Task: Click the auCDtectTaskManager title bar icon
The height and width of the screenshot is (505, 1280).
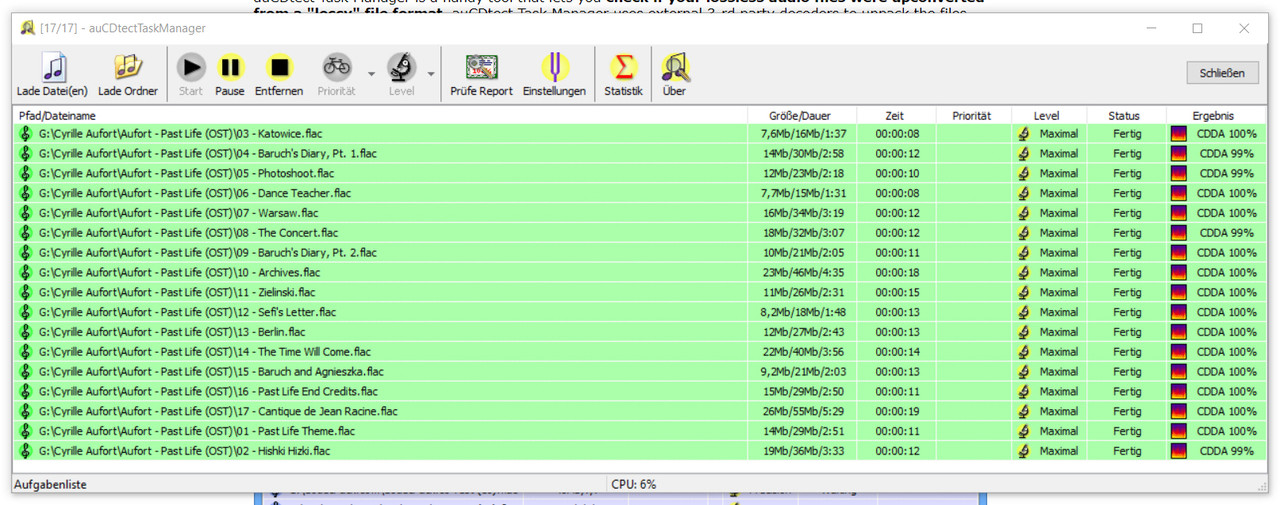Action: click(x=27, y=28)
